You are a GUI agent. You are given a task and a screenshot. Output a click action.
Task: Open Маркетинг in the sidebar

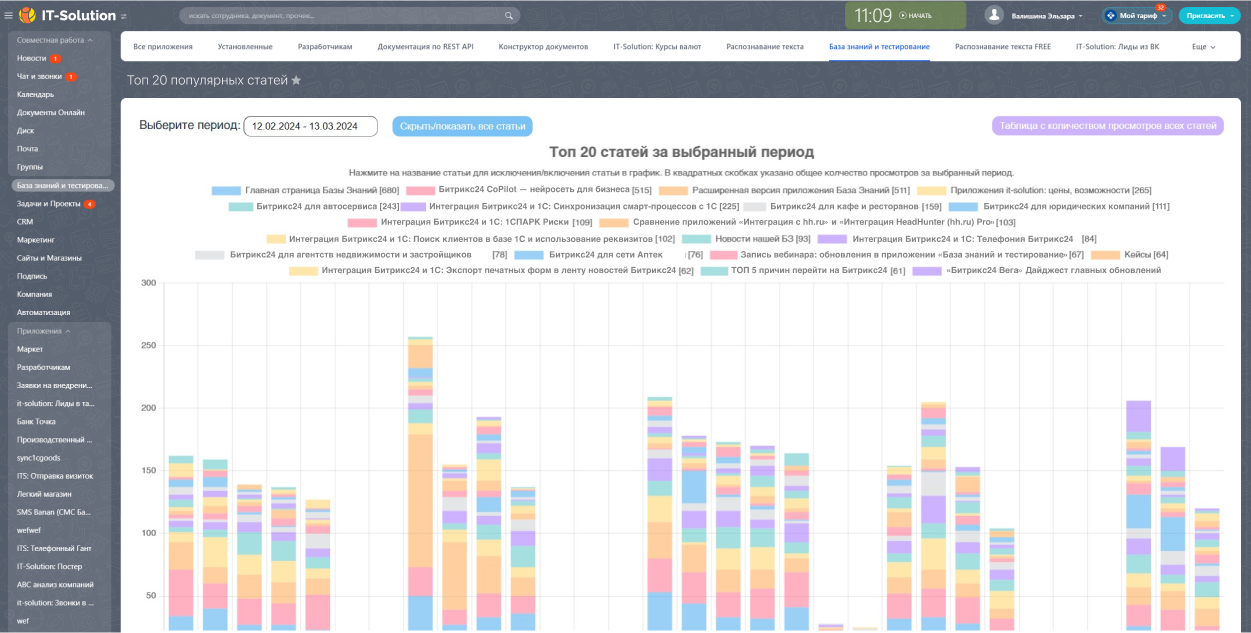[36, 240]
